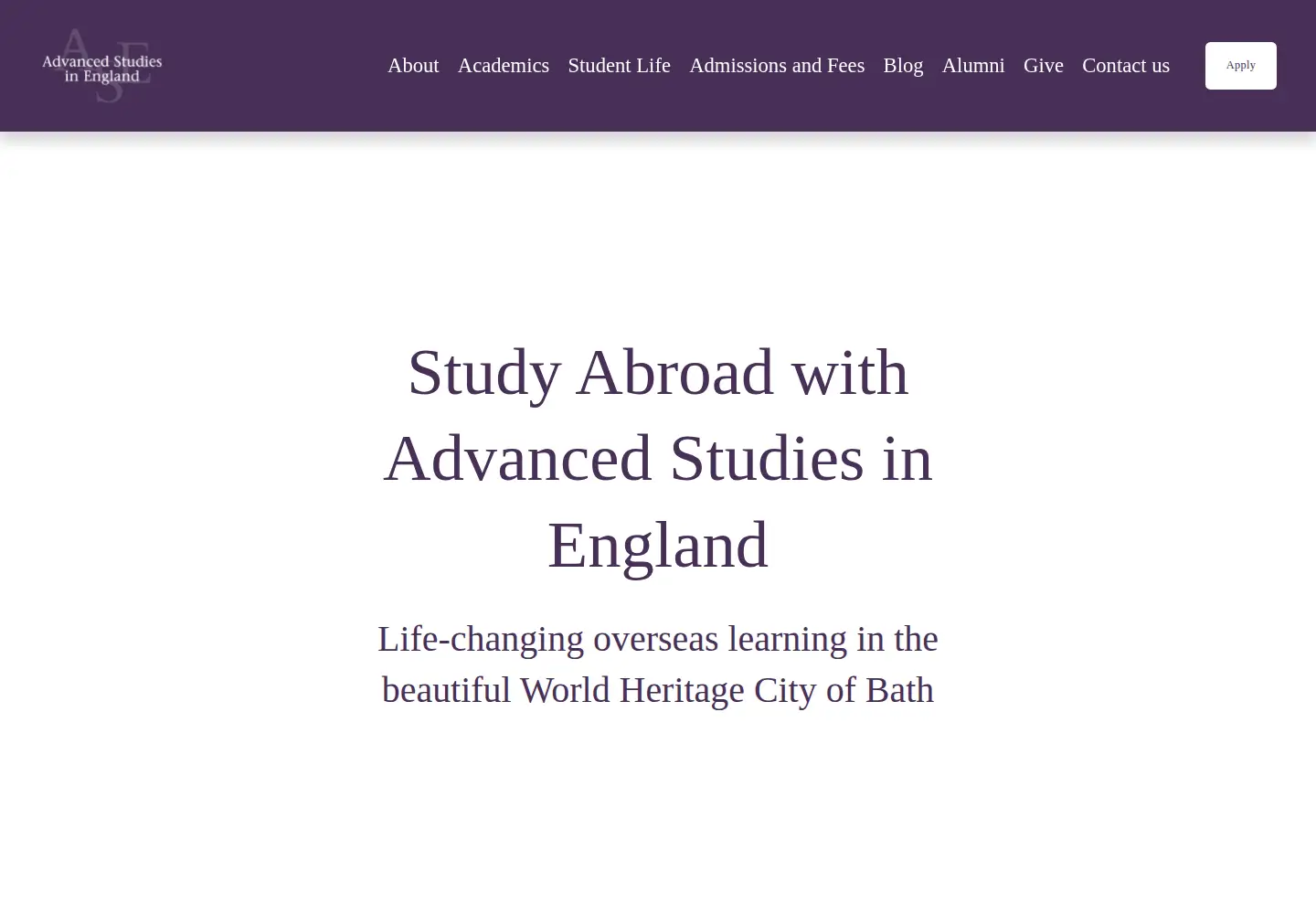This screenshot has width=1316, height=914.
Task: Visit the Blog link
Action: click(x=903, y=66)
